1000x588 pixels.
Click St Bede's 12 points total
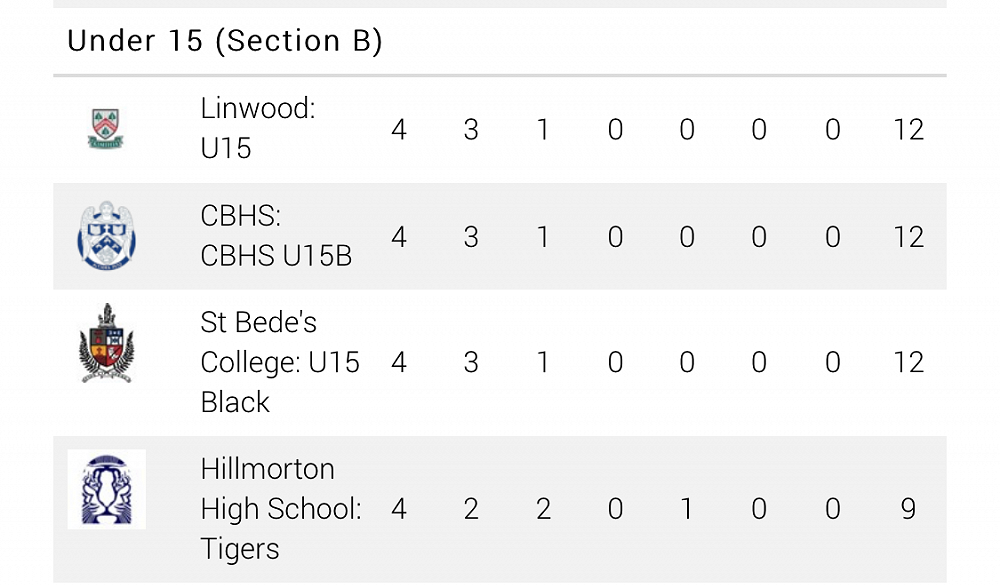click(908, 362)
